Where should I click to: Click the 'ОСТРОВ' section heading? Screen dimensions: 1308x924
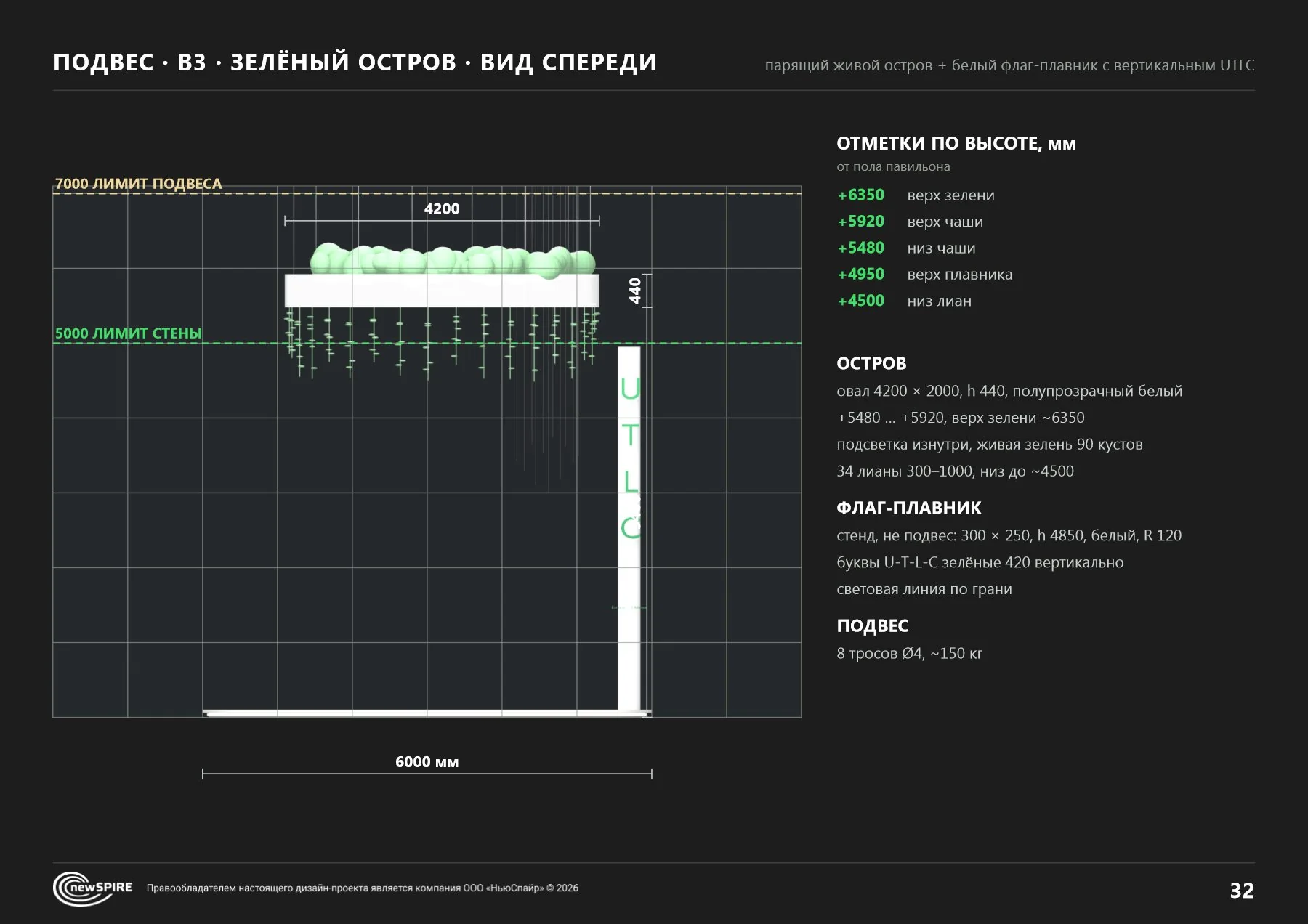[871, 363]
